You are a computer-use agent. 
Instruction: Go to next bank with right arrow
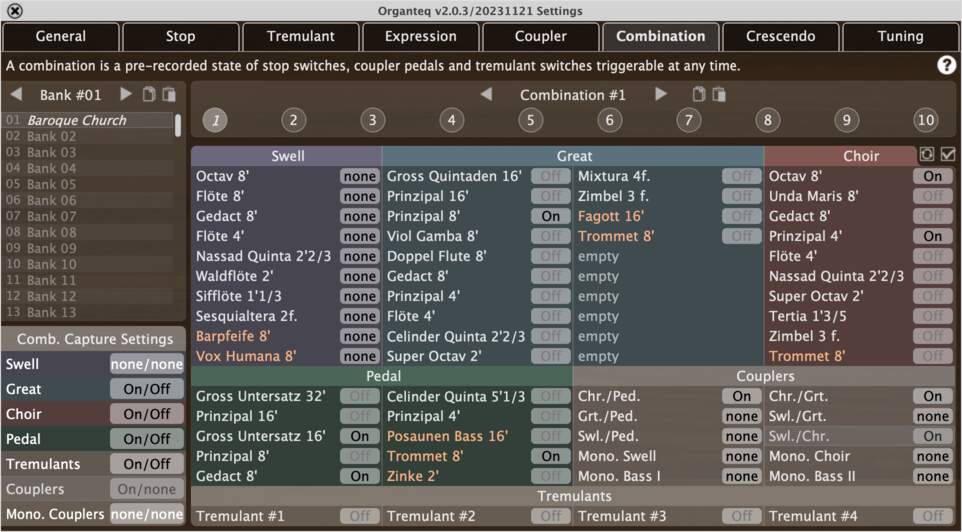click(126, 94)
